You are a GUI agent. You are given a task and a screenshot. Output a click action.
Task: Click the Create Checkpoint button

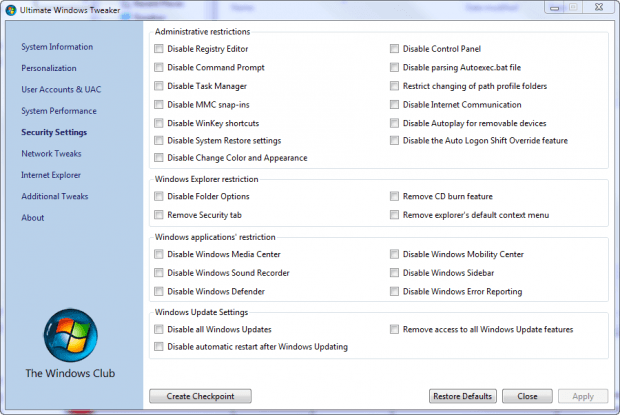pyautogui.click(x=200, y=396)
